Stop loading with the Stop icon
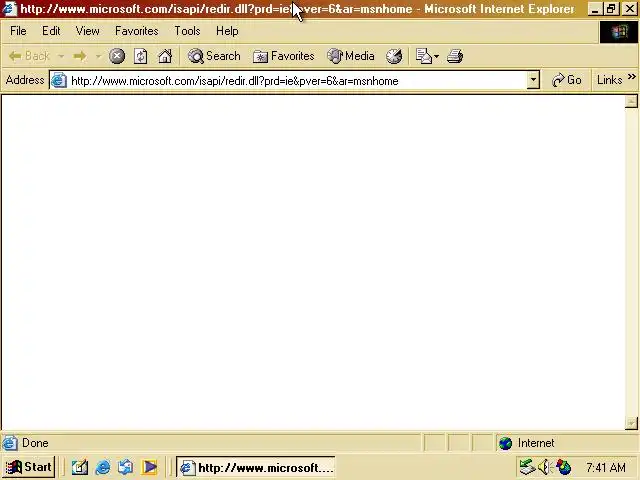 point(117,56)
